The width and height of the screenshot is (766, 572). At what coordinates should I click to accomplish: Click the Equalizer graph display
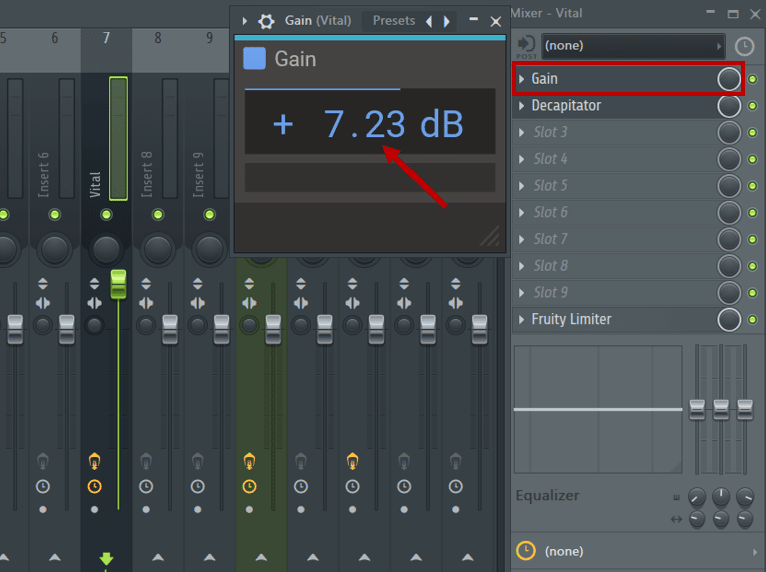(x=598, y=409)
